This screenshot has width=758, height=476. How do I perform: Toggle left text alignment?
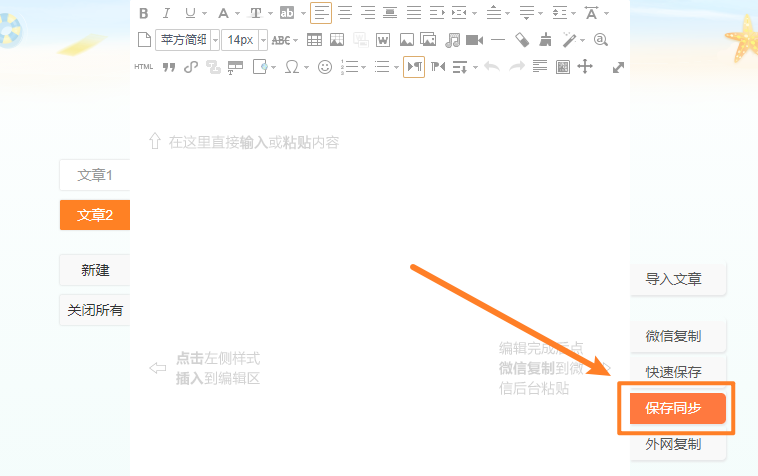click(x=321, y=13)
